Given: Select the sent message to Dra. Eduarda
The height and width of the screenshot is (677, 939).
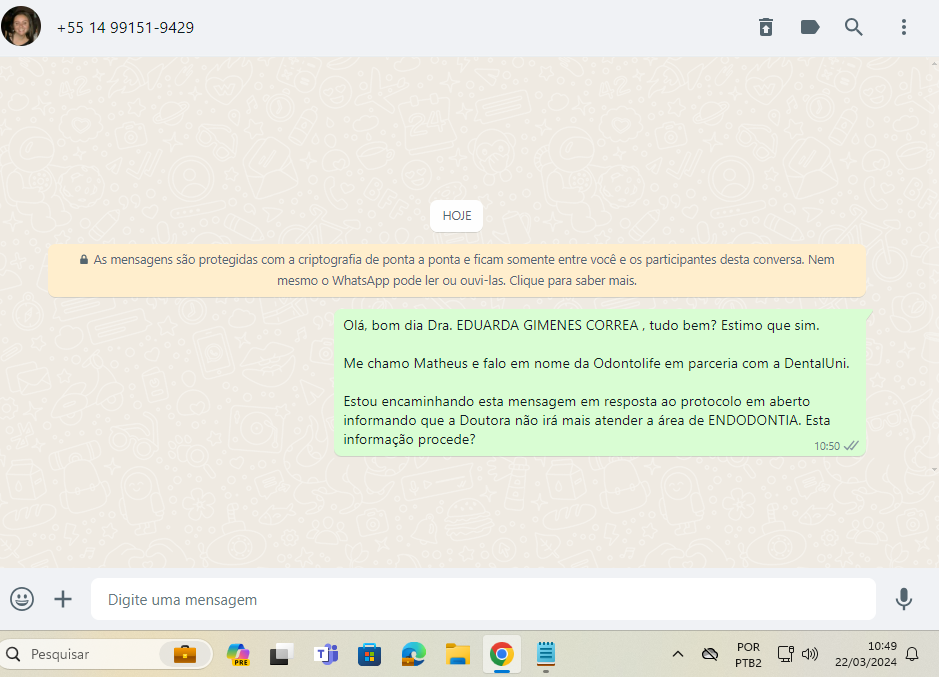Looking at the screenshot, I should pos(599,382).
